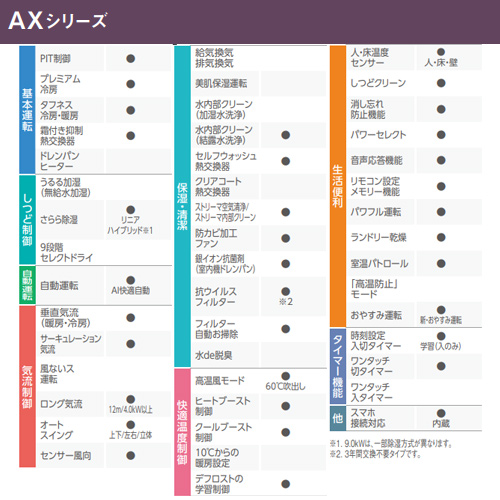Click the 気流制御 red category bar
Viewport: 500px width, 500px height.
point(27,386)
